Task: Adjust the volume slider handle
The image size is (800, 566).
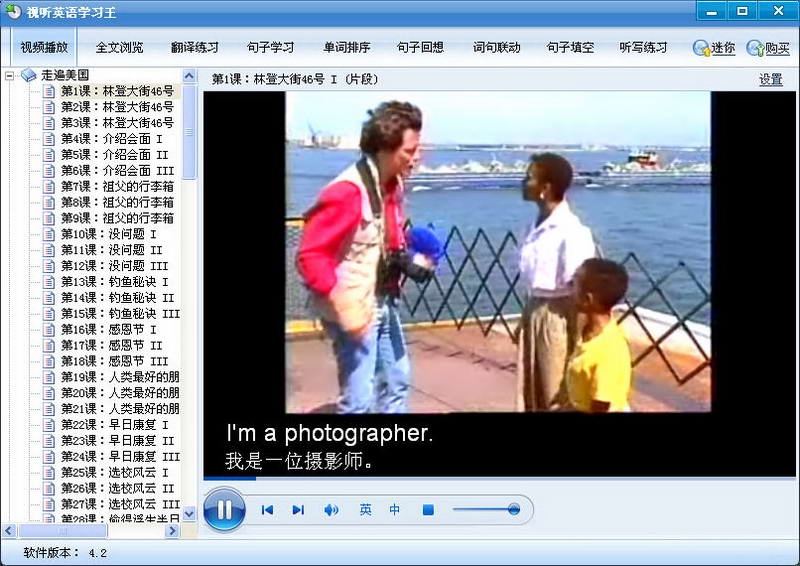Action: coord(514,509)
